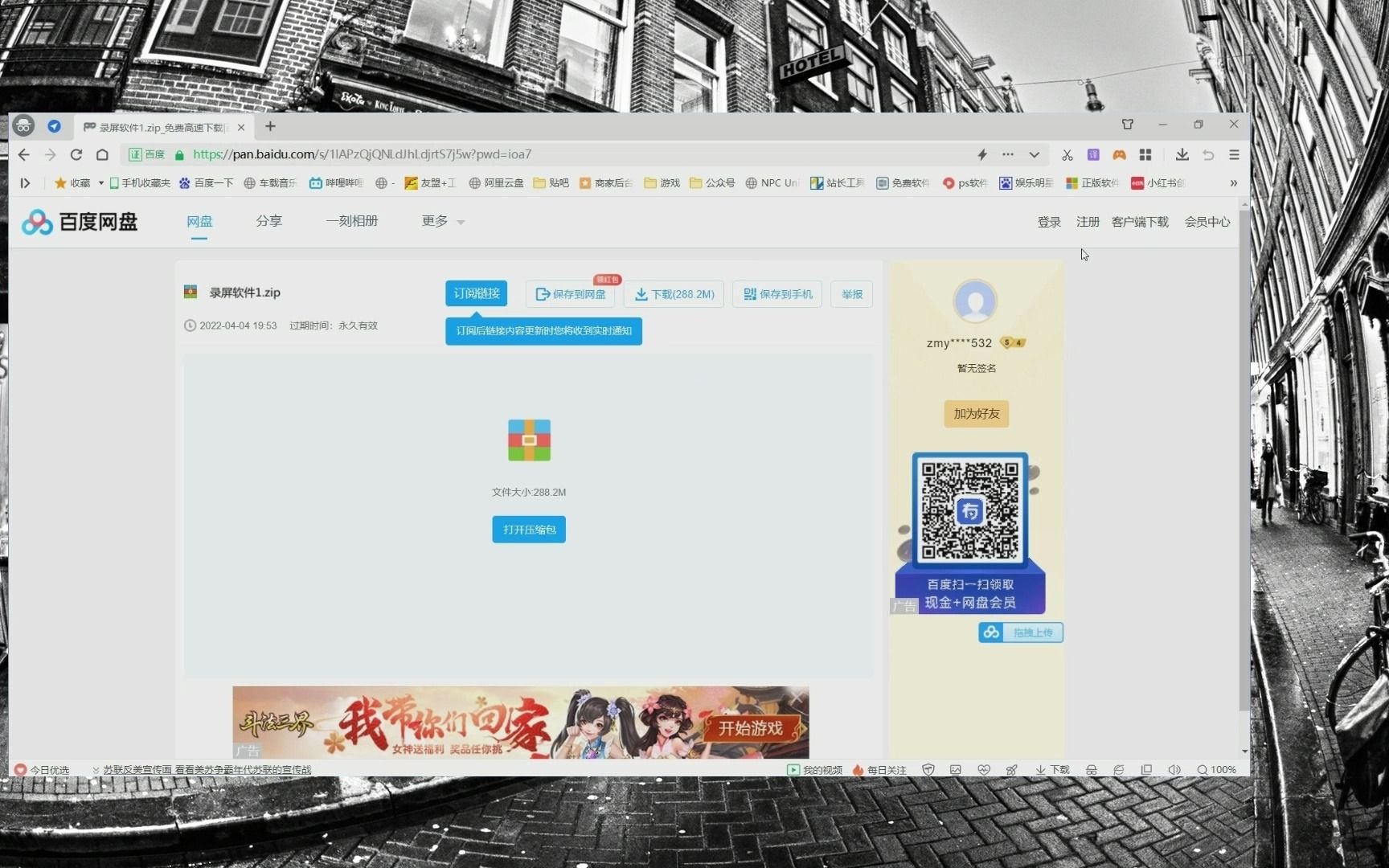Open the browser home page icon
The height and width of the screenshot is (868, 1389).
[102, 154]
